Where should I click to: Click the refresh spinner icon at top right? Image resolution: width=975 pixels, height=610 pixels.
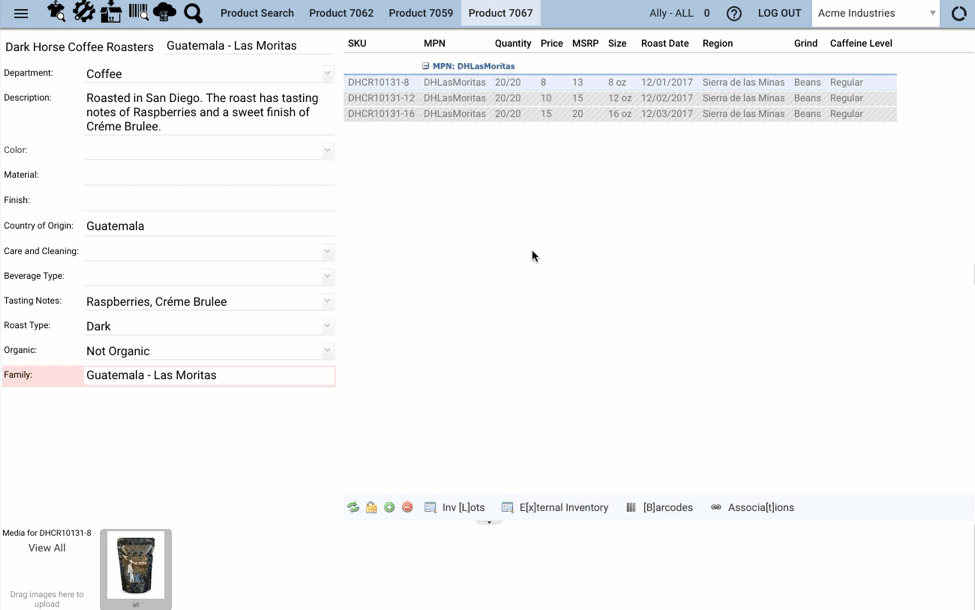pyautogui.click(x=959, y=13)
